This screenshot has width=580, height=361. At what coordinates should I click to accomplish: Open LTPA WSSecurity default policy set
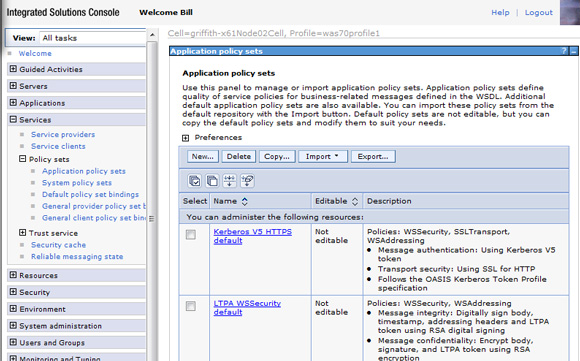247,308
